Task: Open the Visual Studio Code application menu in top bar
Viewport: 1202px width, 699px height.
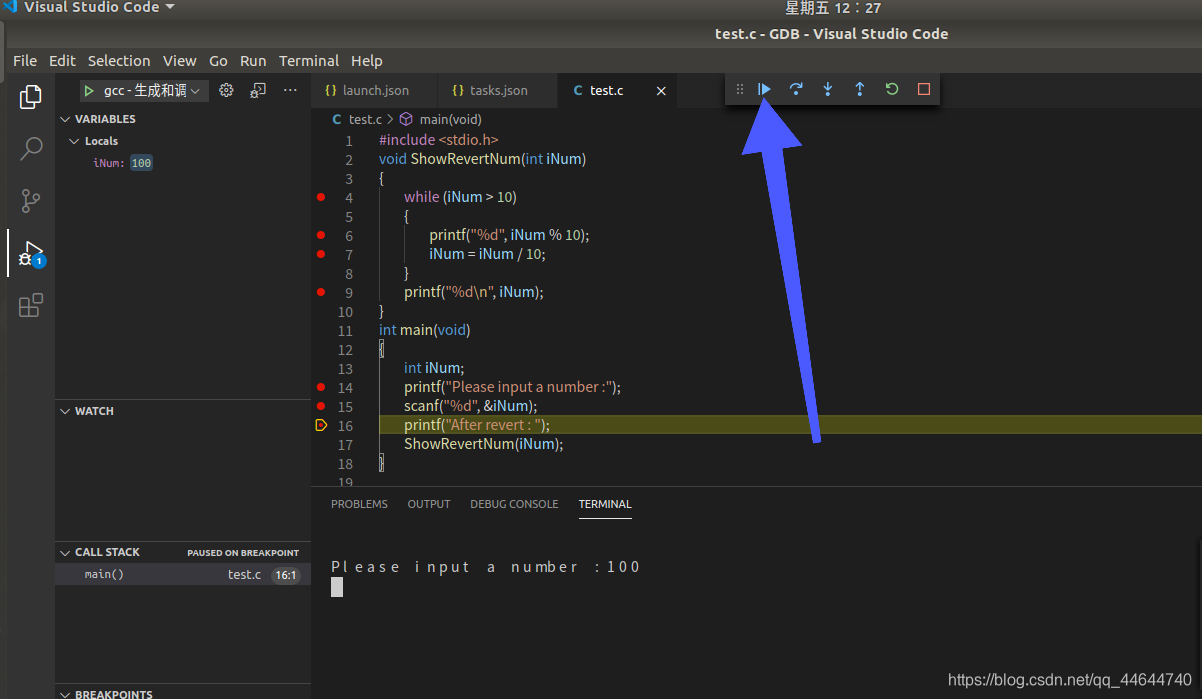Action: tap(89, 7)
